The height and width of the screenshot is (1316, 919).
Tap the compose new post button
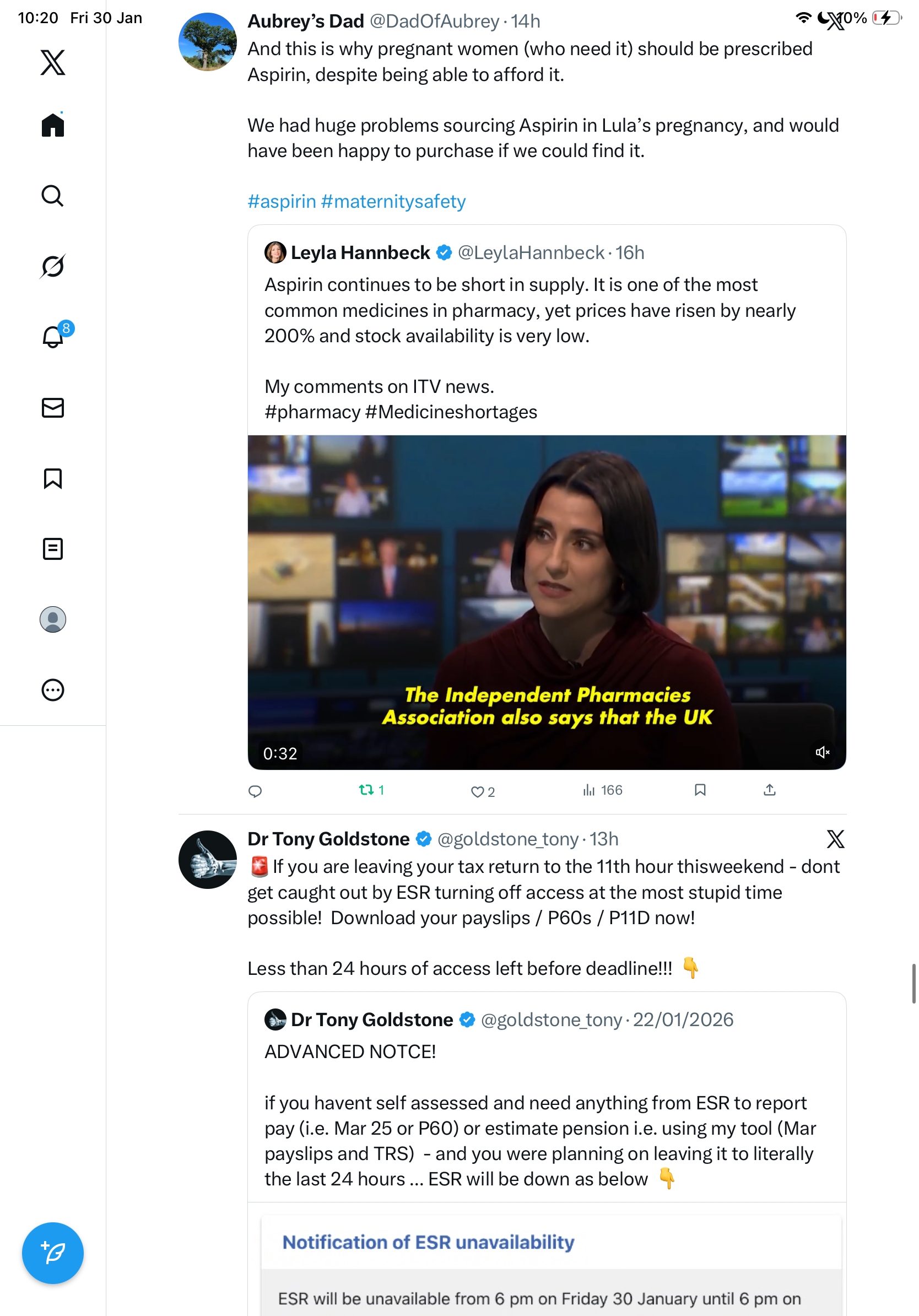point(53,1253)
